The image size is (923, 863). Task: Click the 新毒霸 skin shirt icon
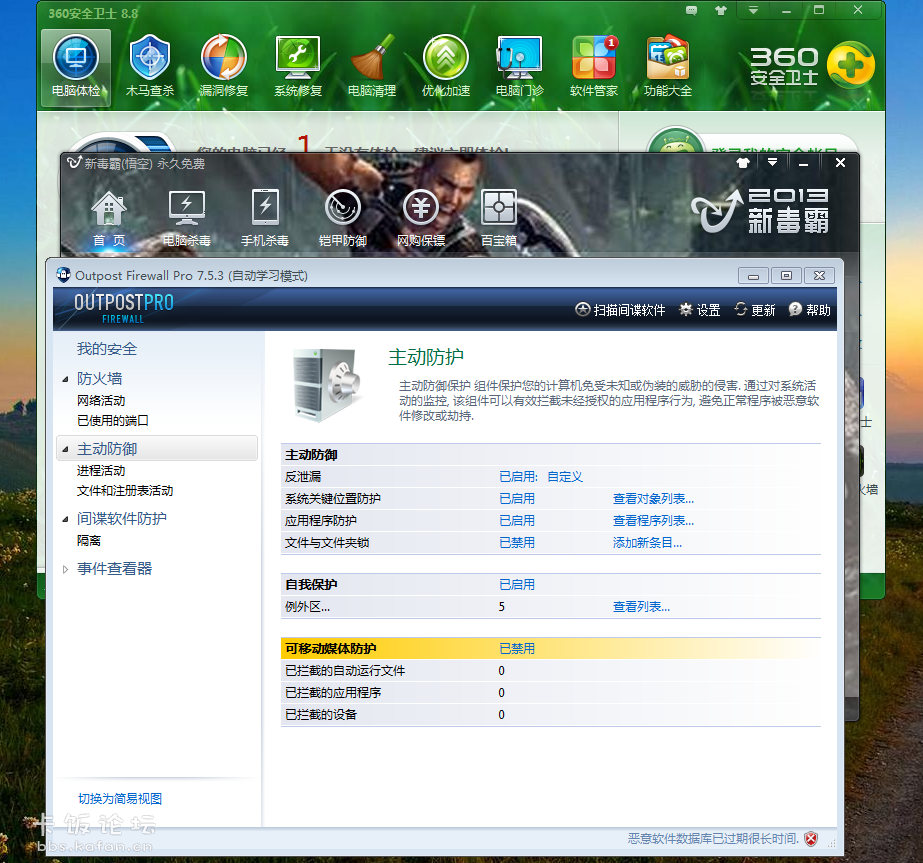click(743, 163)
